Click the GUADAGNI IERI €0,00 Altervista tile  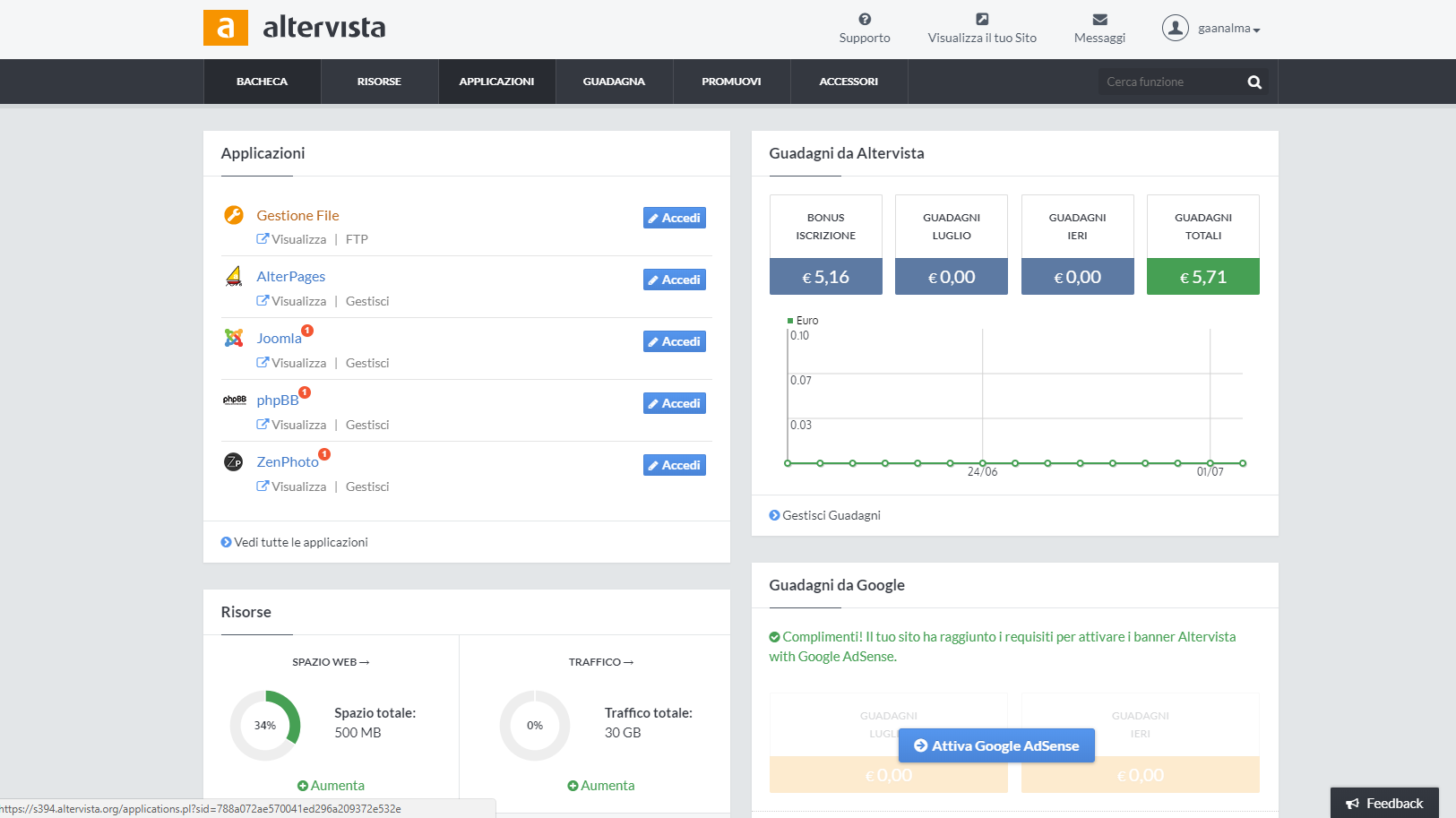1078,245
